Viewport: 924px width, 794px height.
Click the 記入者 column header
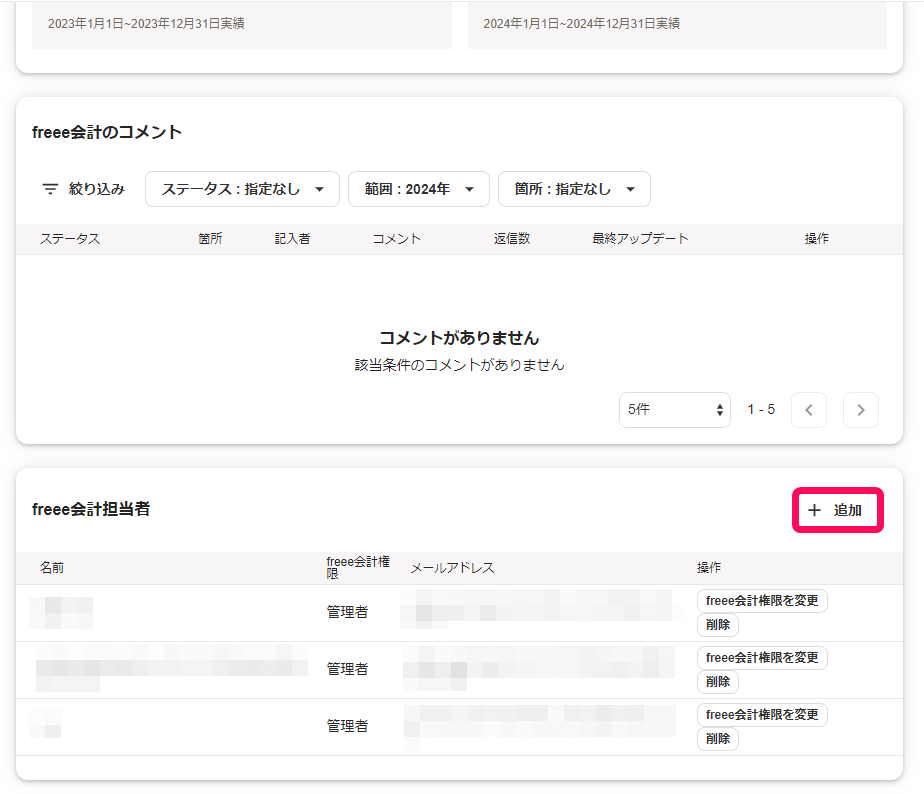click(x=292, y=239)
